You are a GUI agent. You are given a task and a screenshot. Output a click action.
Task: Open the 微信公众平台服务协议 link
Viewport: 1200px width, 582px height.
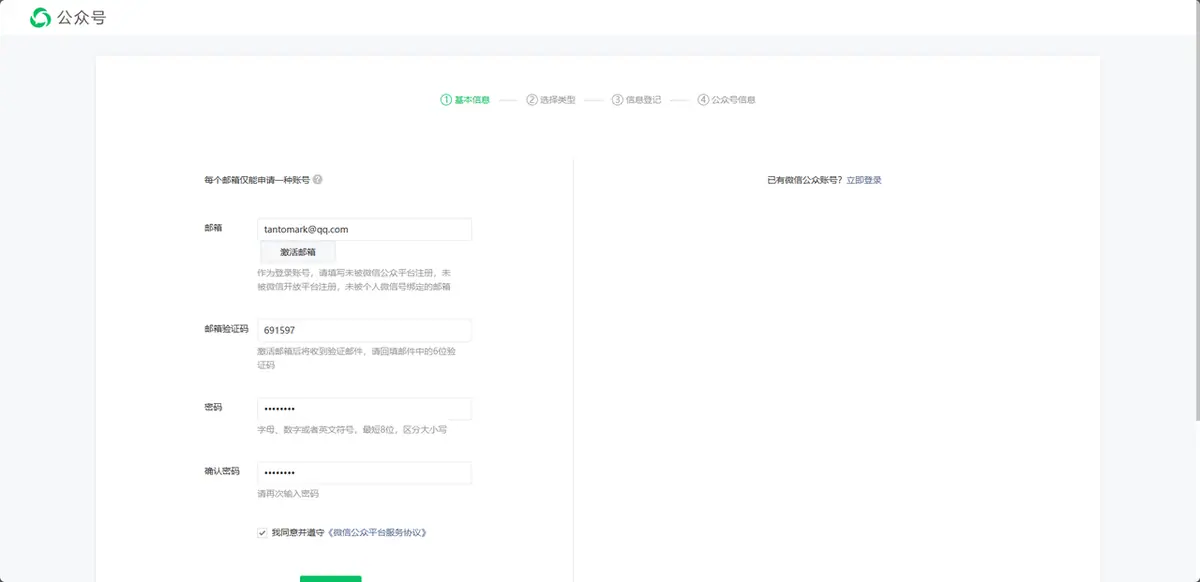378,533
